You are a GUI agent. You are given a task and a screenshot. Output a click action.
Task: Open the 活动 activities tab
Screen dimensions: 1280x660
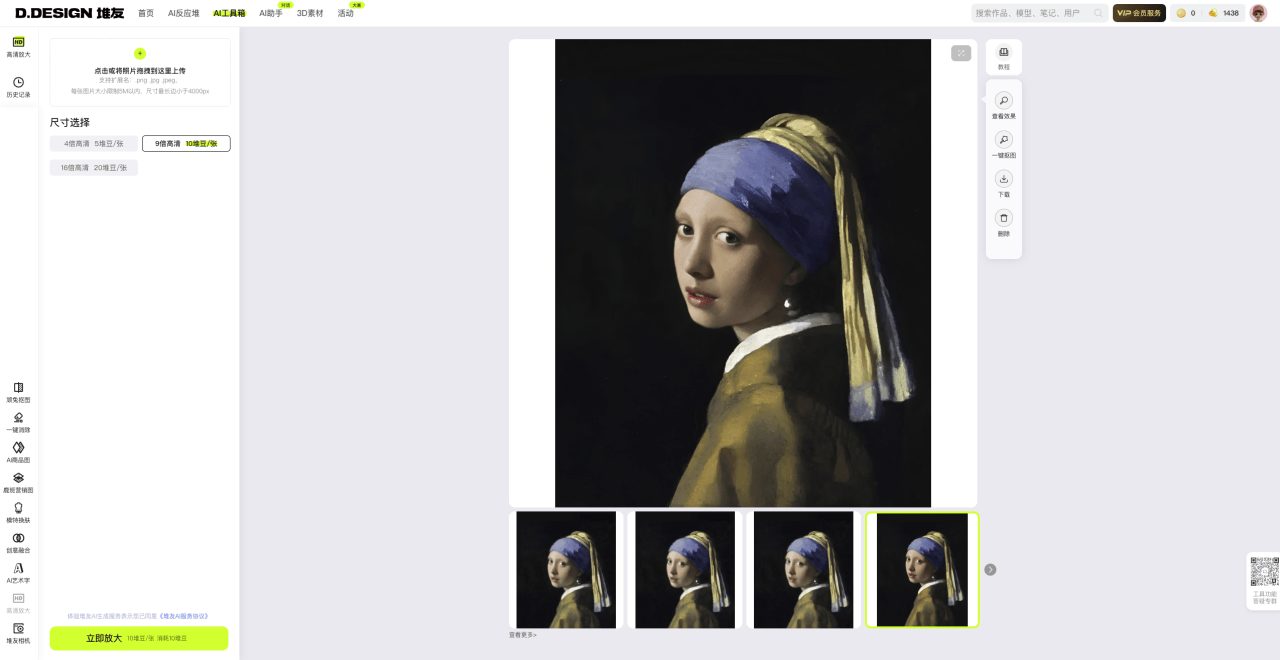click(346, 13)
